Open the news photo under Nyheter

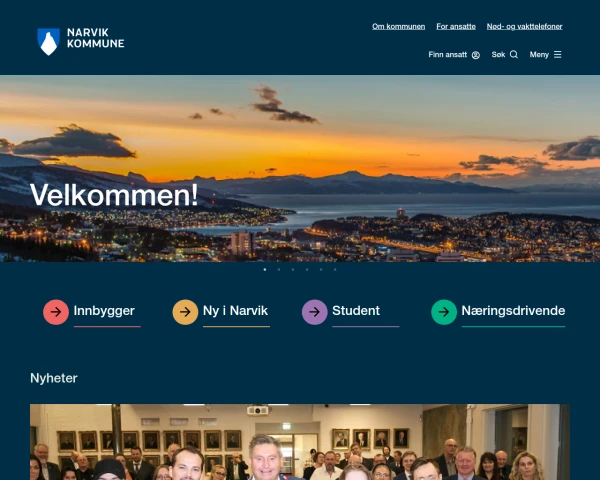[x=300, y=442]
